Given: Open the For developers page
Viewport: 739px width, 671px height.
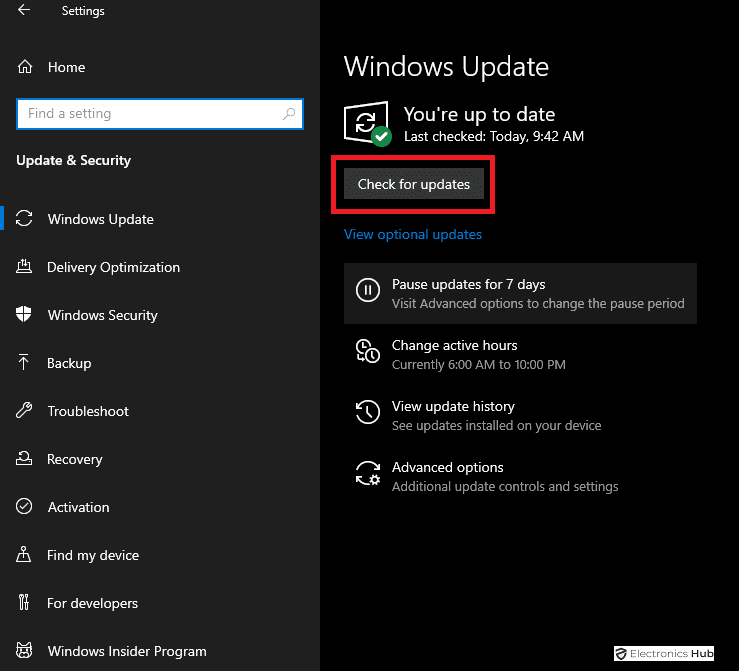Looking at the screenshot, I should click(92, 603).
